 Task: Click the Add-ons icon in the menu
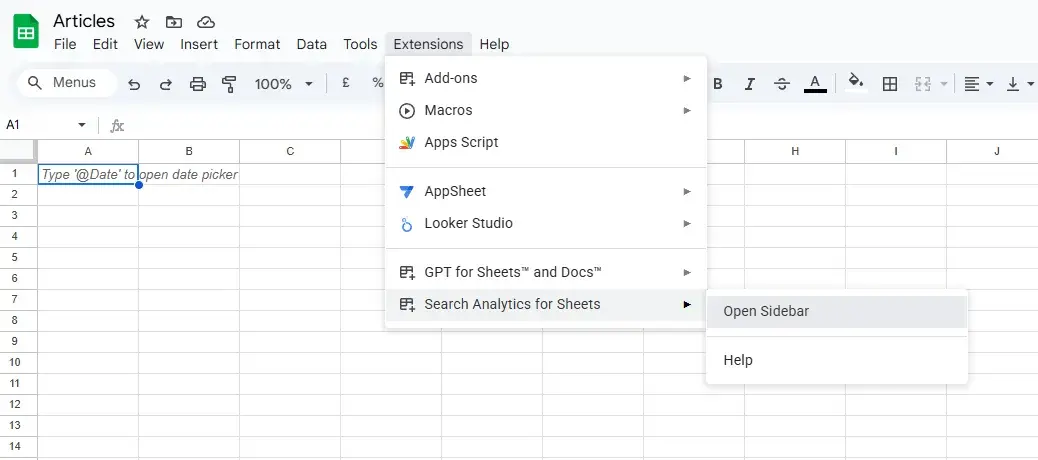407,79
